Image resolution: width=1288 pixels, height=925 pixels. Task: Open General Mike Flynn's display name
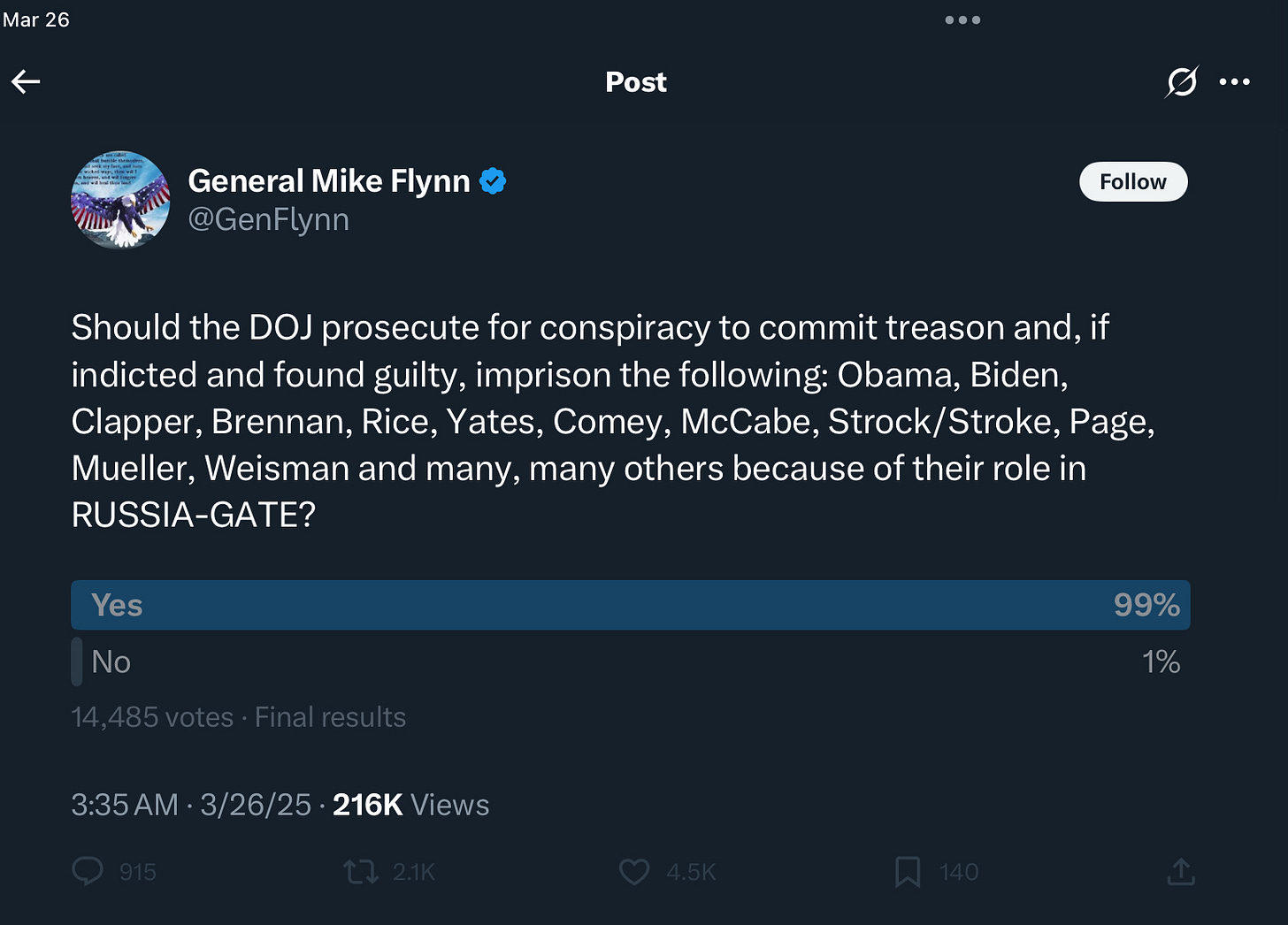(329, 181)
